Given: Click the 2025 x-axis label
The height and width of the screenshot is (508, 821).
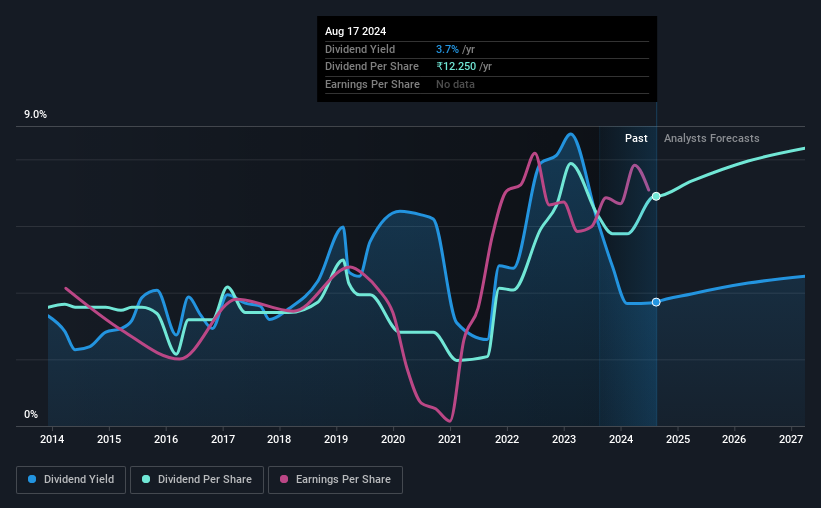Looking at the screenshot, I should click(x=678, y=439).
